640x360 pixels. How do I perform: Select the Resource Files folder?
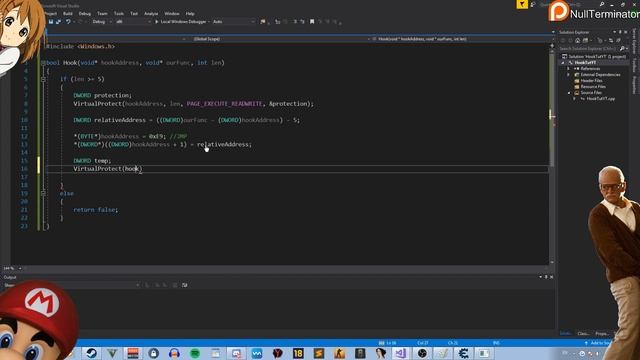coord(590,87)
